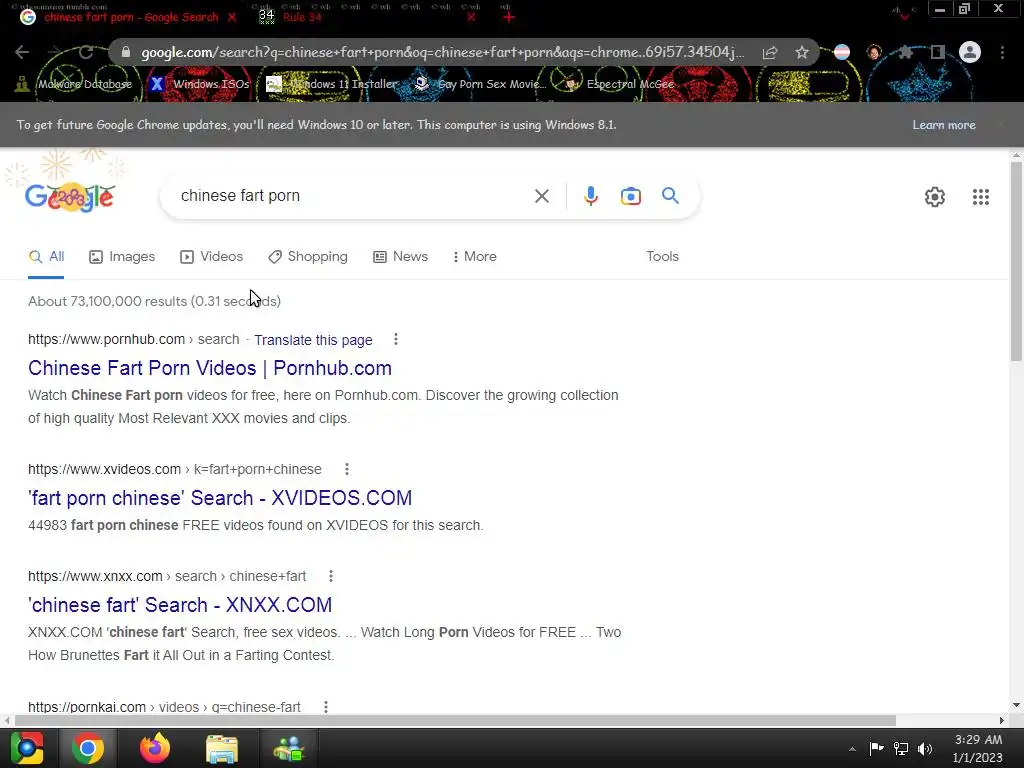Switch to News results
The image size is (1024, 768).
click(400, 257)
